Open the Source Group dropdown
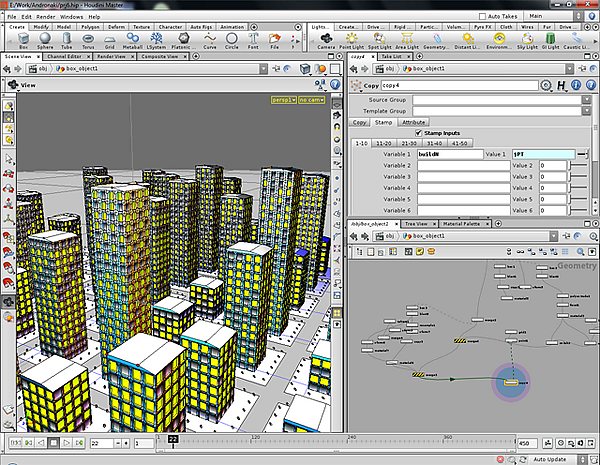The height and width of the screenshot is (465, 600). pos(586,99)
